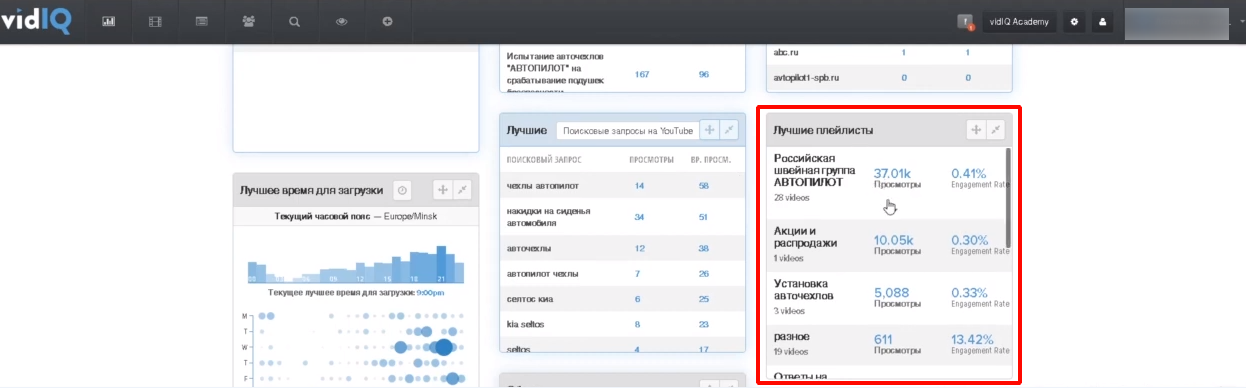Open the Акции и распродажи playlist
Screen dimensions: 1246x388
pos(806,236)
